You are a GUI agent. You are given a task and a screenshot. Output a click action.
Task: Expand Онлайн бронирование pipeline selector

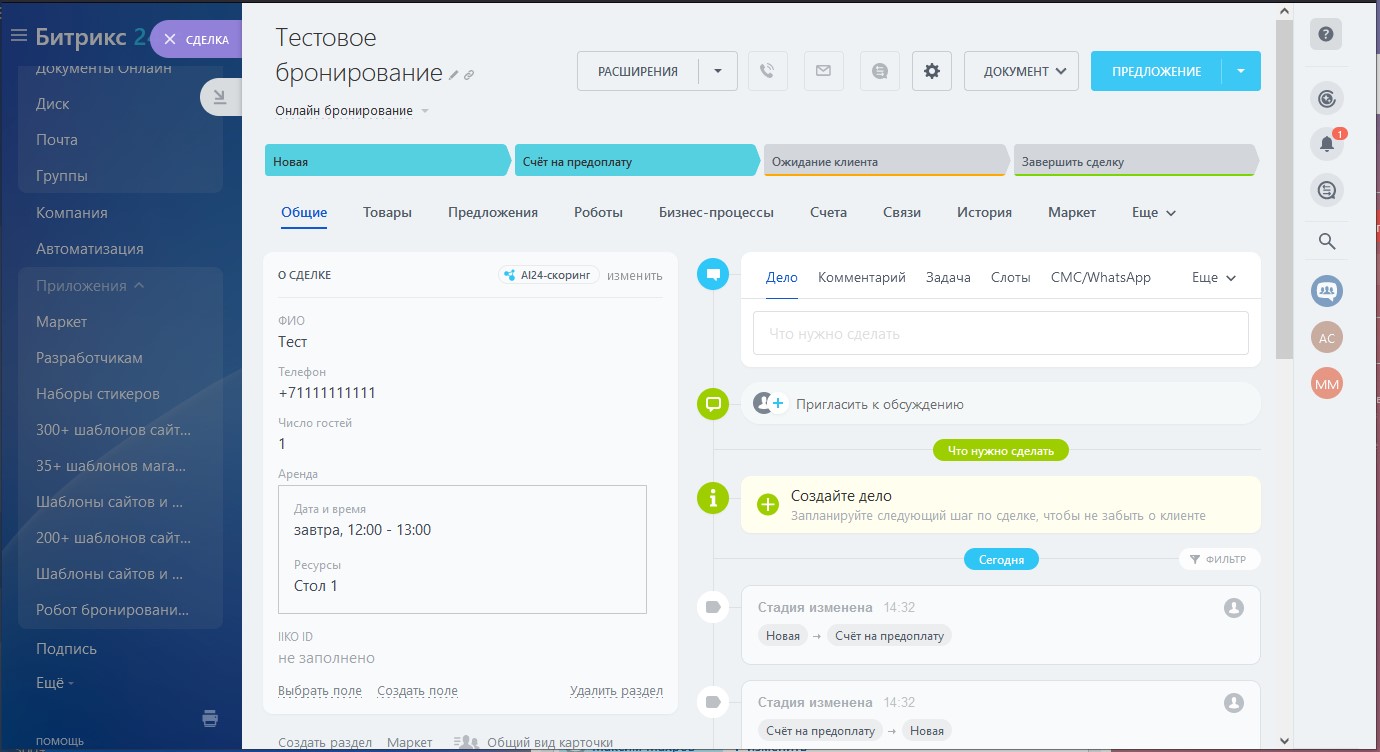[x=425, y=111]
